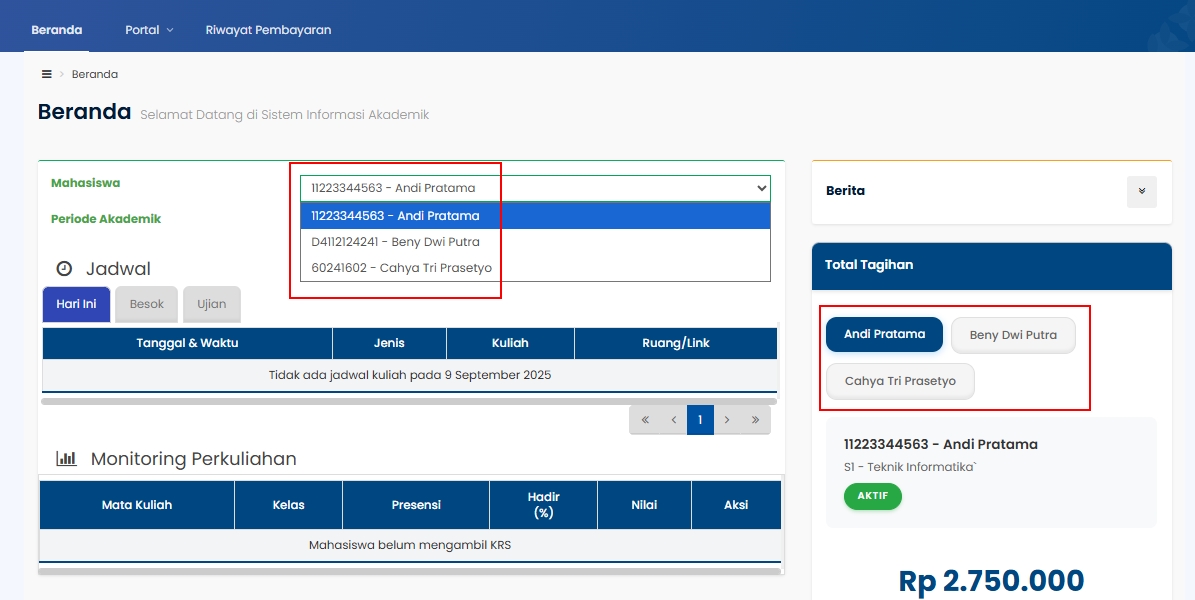Click the clock icon beside Jadwal
Image resolution: width=1195 pixels, height=600 pixels.
tap(64, 268)
